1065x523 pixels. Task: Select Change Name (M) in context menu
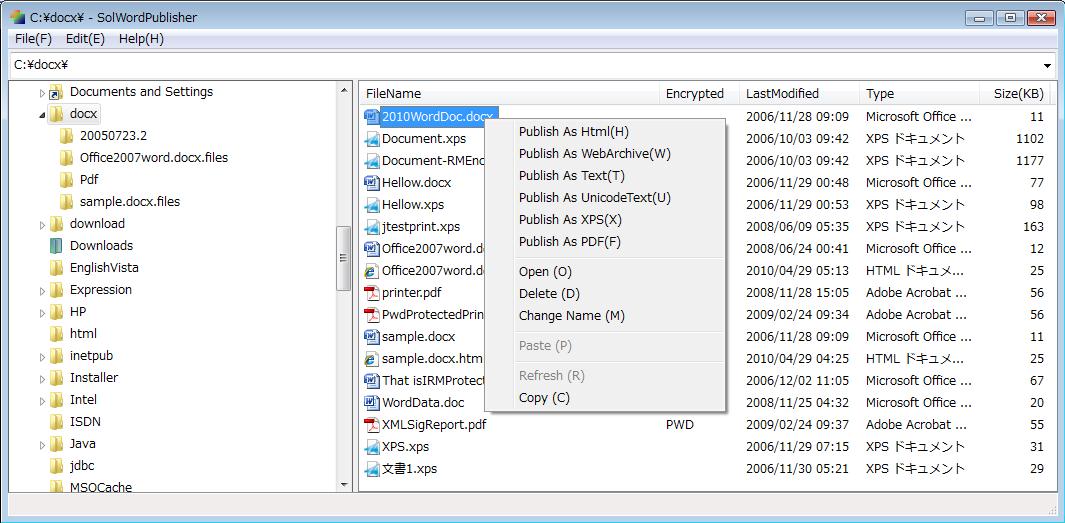coord(605,315)
